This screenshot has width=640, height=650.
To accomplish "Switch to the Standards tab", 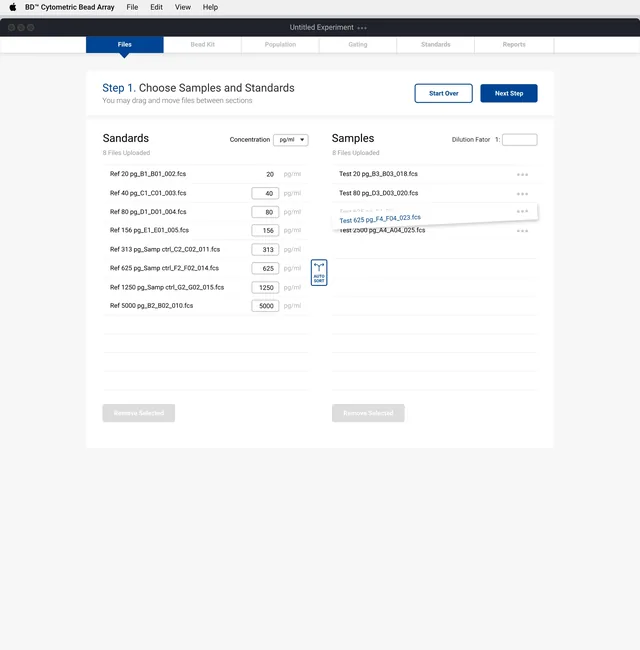I will tap(436, 44).
